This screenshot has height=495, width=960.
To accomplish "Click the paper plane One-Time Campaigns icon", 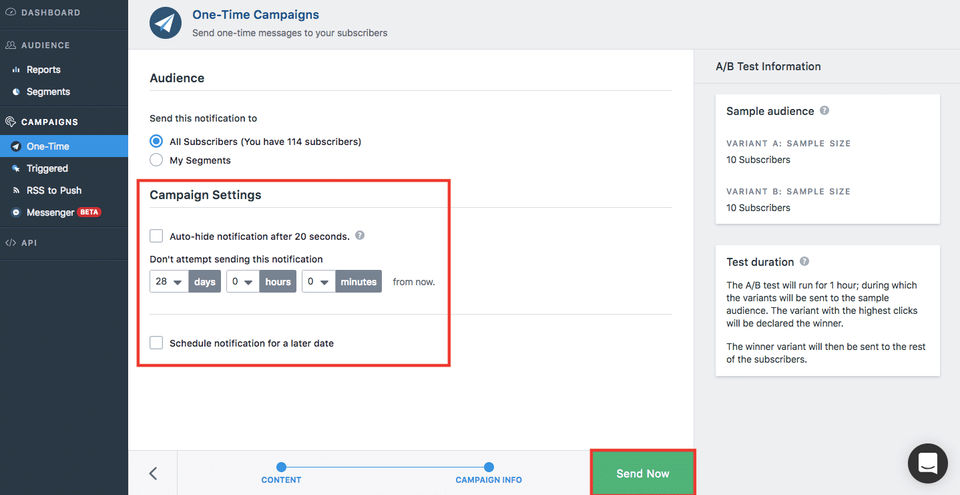I will (x=165, y=23).
